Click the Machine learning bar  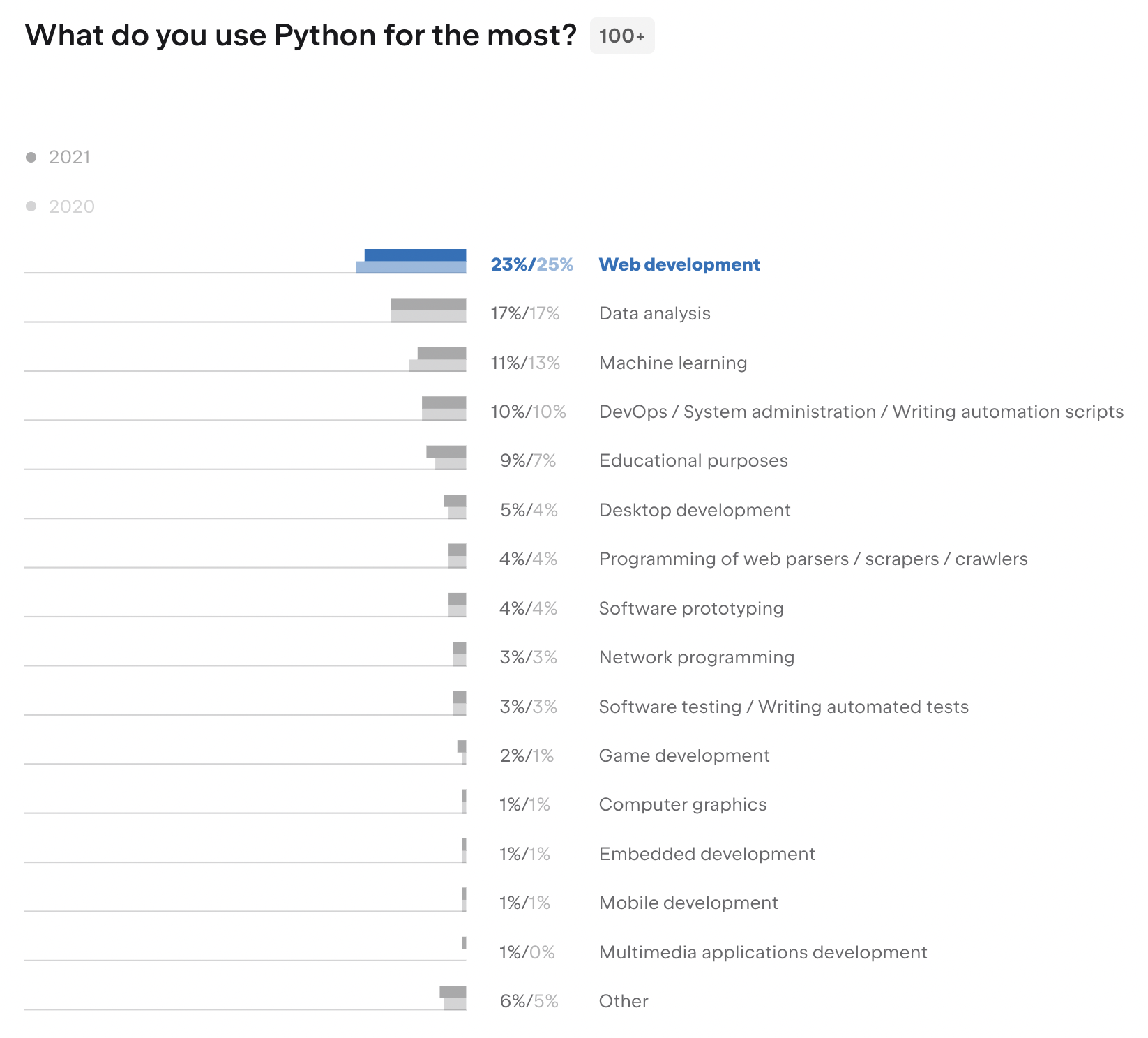tap(437, 359)
